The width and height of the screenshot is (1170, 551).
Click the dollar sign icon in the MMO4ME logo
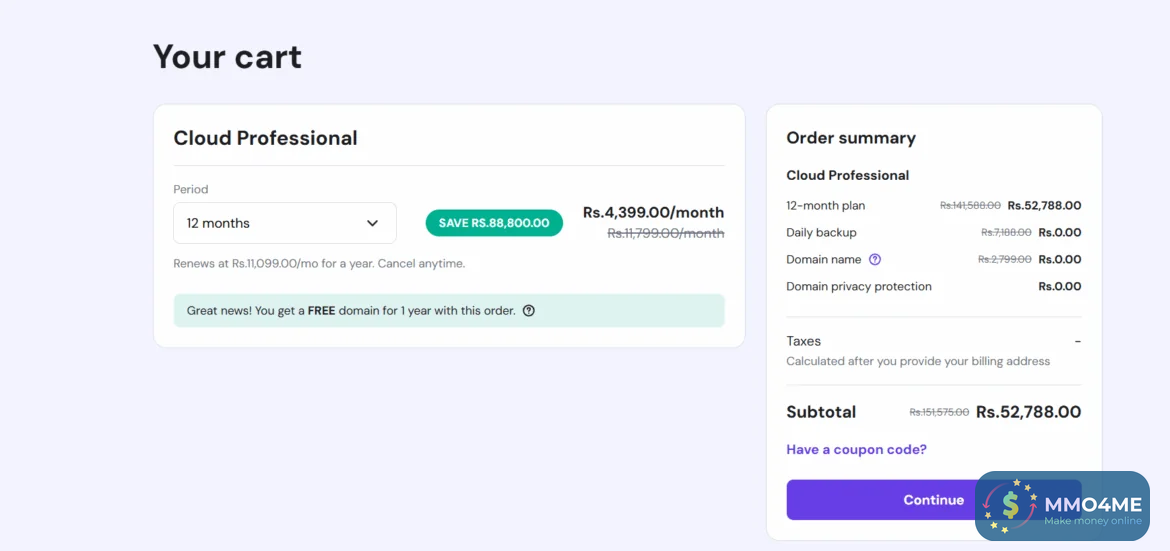[x=1010, y=505]
